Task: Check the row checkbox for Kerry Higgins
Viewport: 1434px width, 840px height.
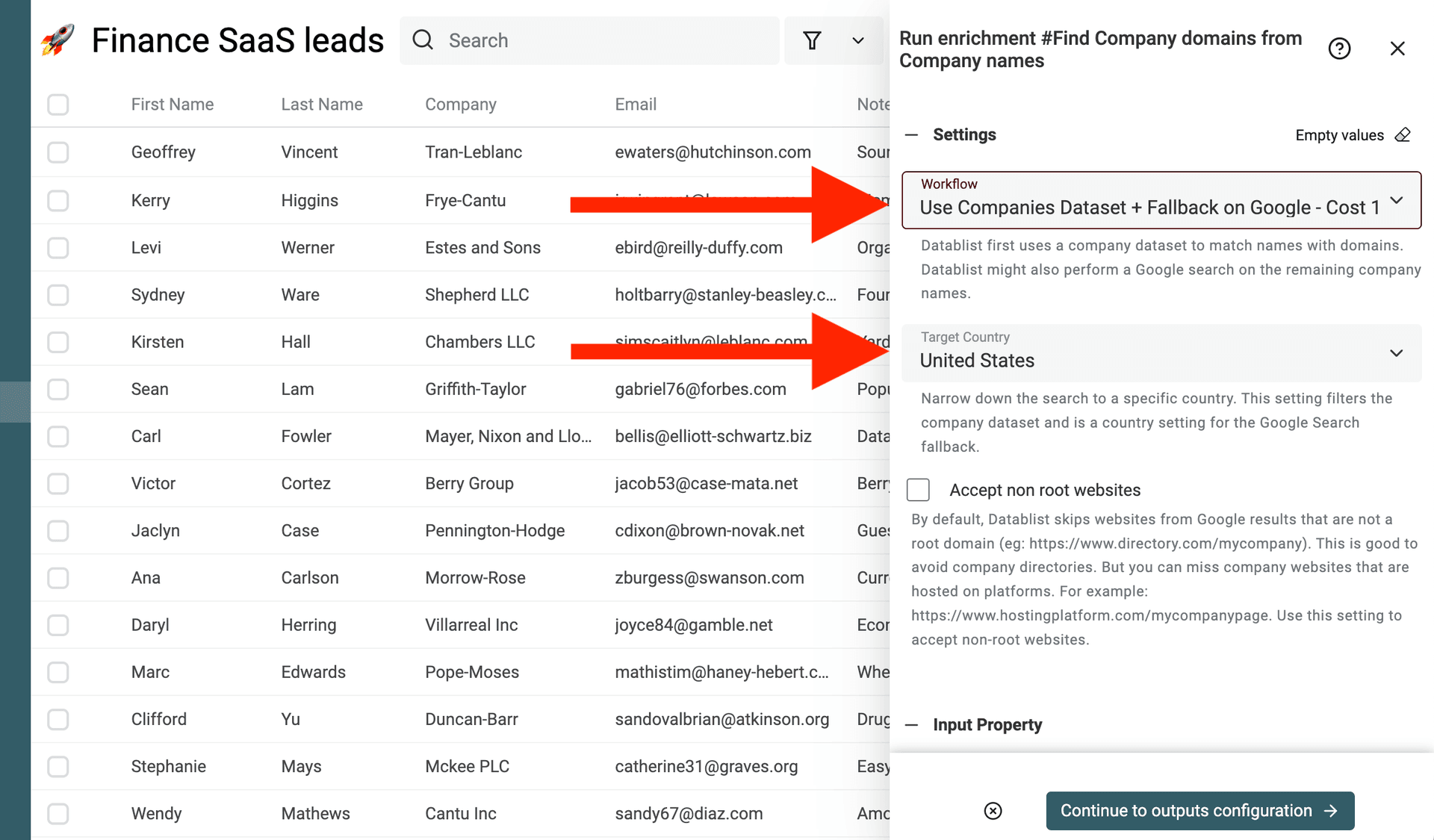Action: click(58, 200)
